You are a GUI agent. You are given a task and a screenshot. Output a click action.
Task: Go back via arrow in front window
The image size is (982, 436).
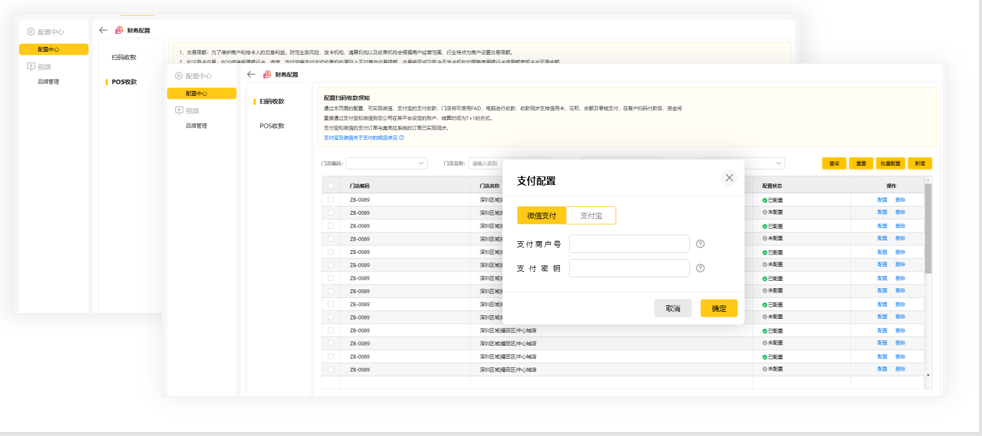point(251,75)
